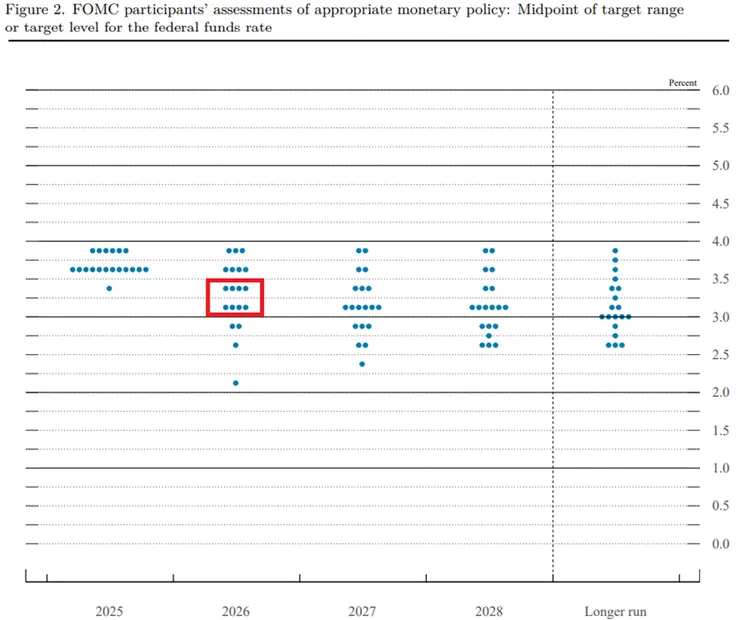This screenshot has width=740, height=620.
Task: Click the single 2026 dot near 2.6 percent
Action: tap(235, 345)
